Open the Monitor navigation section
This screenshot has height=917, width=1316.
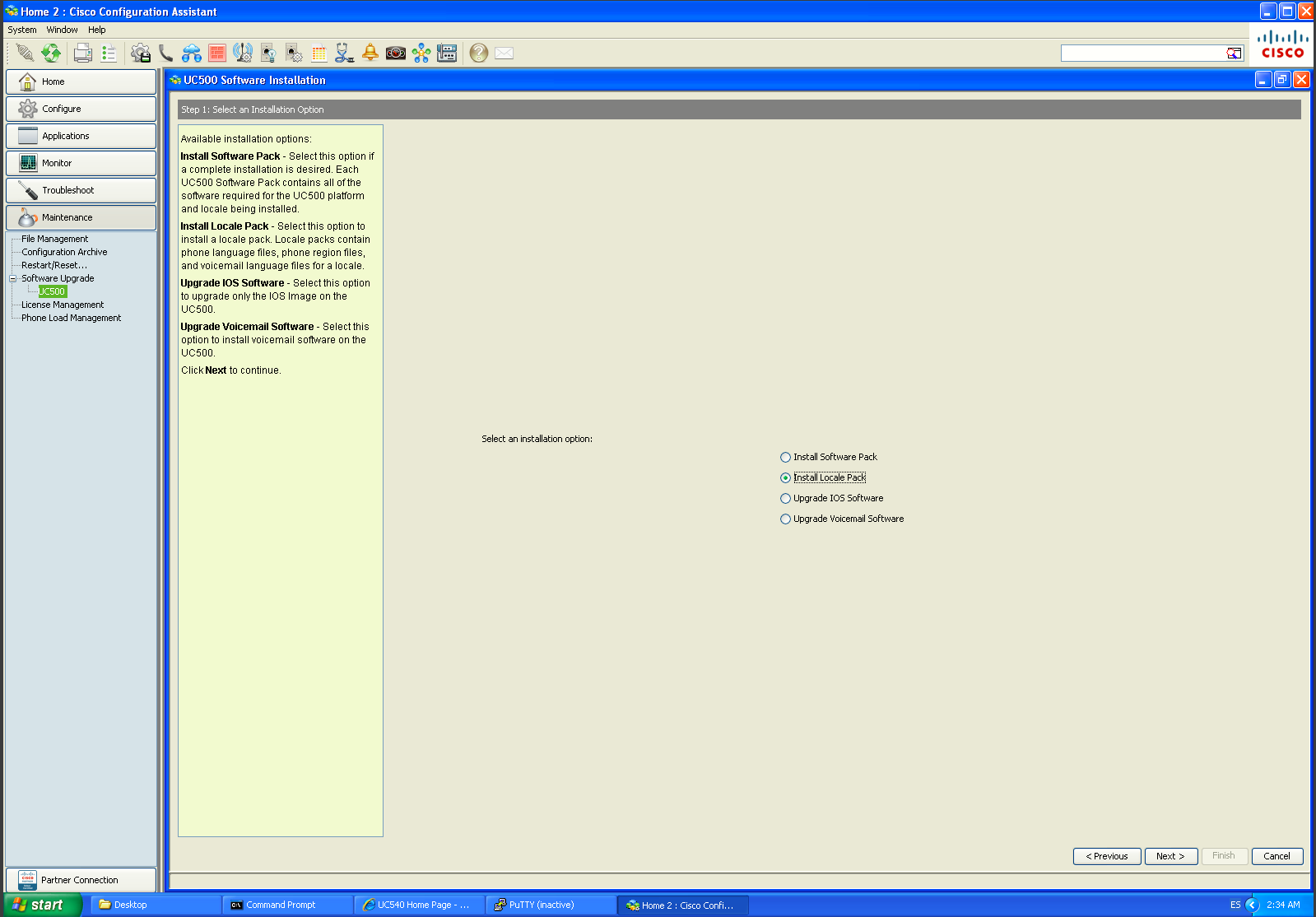81,163
